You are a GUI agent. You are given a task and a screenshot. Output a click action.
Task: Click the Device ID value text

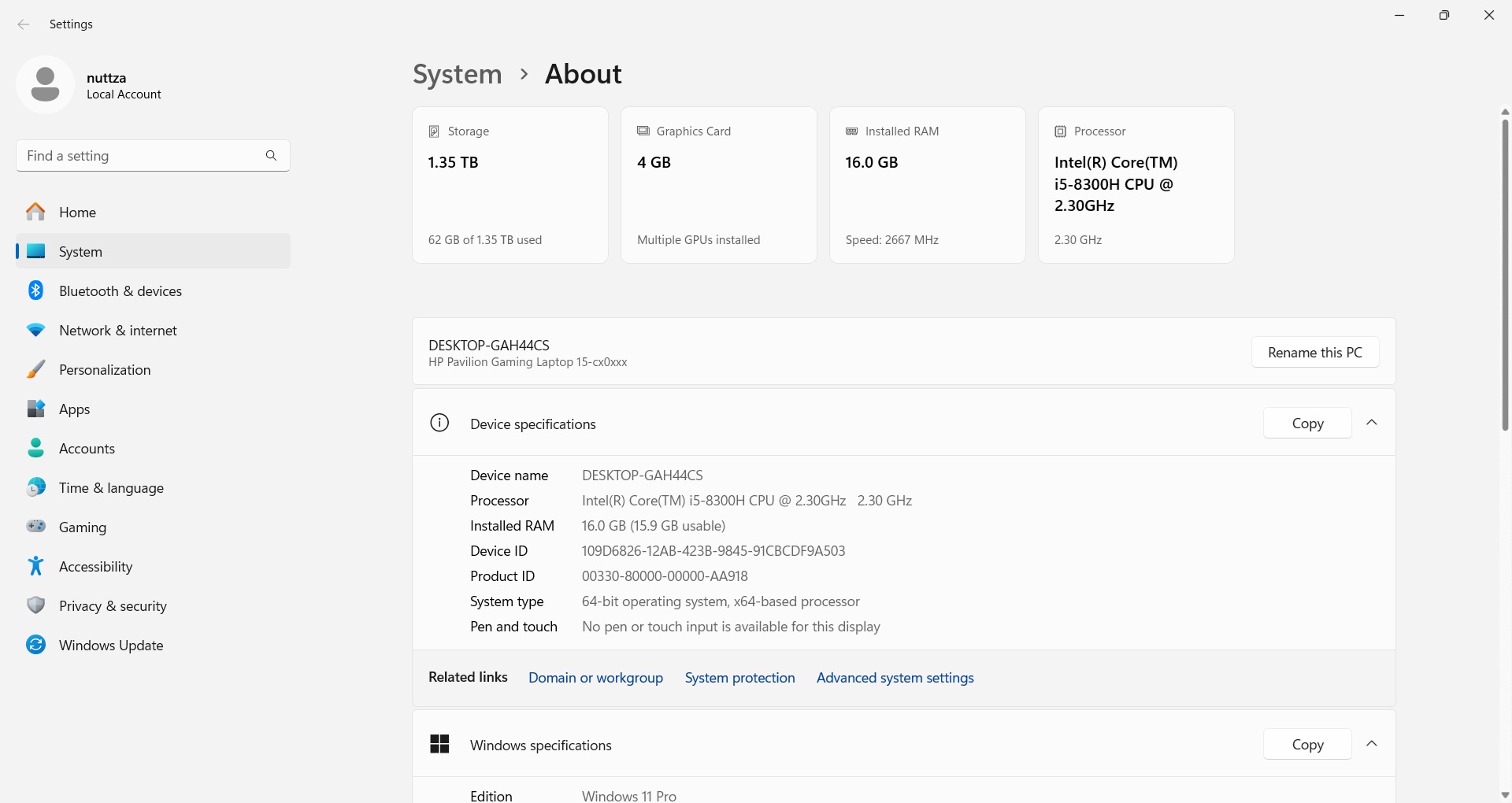713,551
